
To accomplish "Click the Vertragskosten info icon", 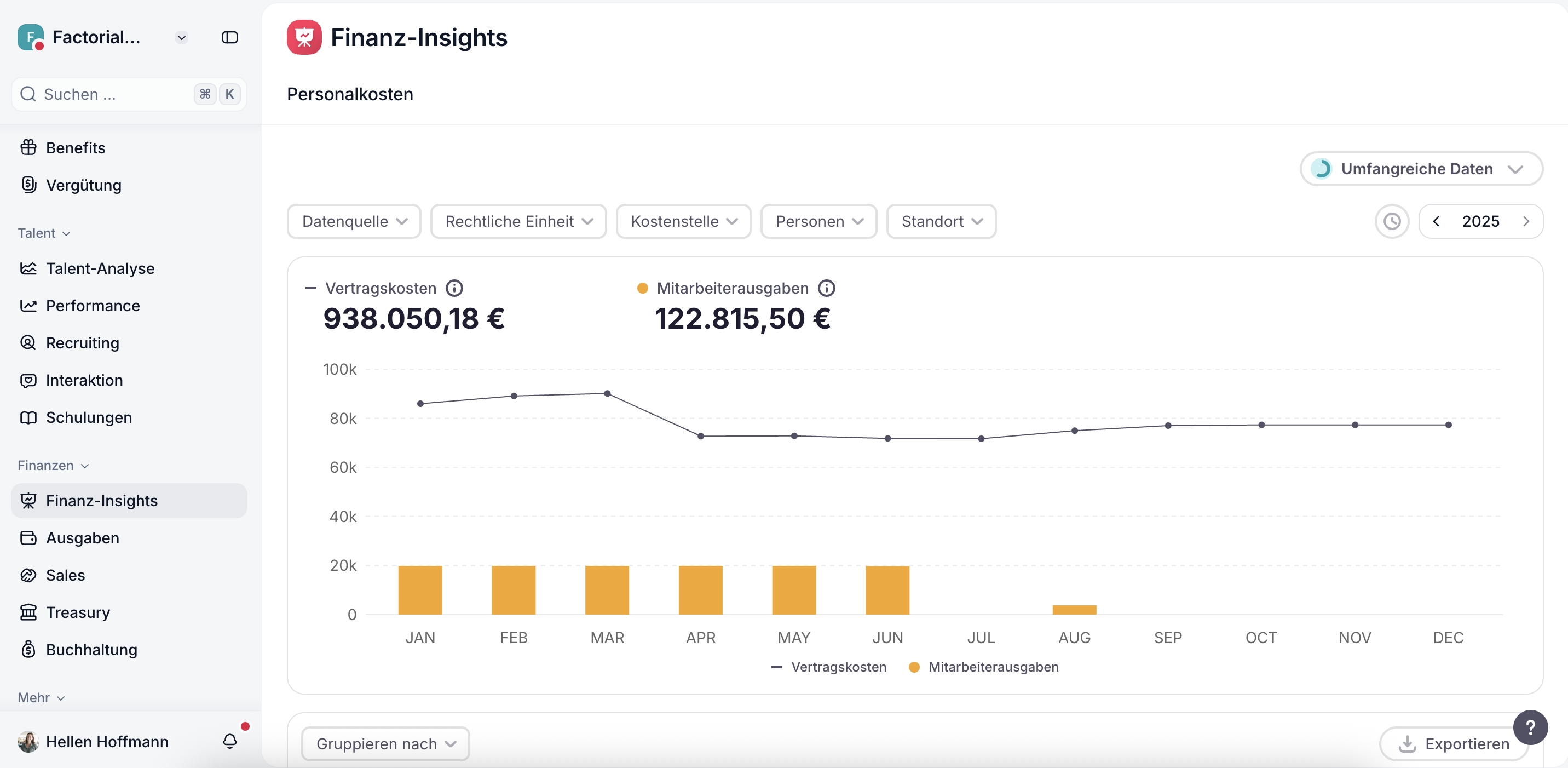I will coord(454,288).
